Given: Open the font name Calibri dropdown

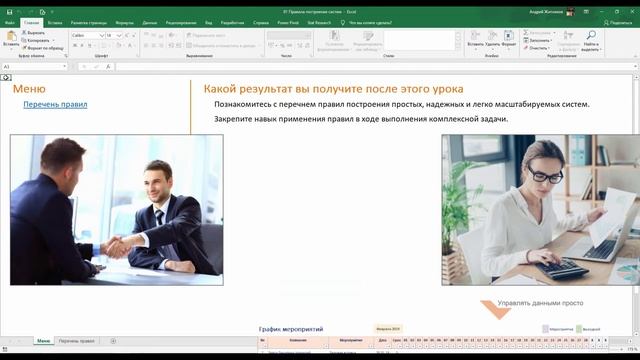Looking at the screenshot, I should (x=102, y=36).
